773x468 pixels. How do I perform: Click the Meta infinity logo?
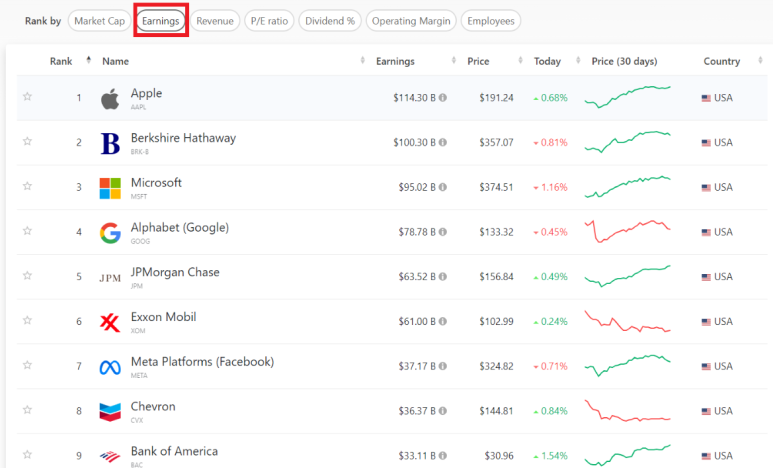(x=110, y=367)
